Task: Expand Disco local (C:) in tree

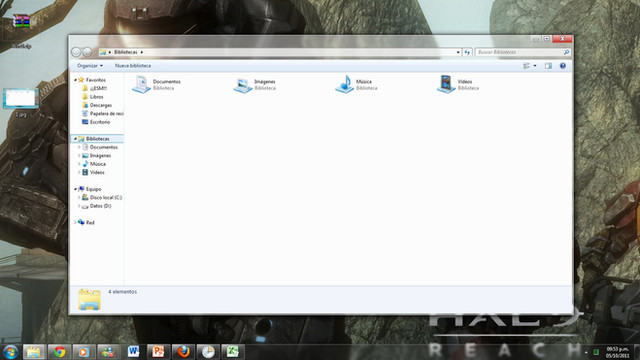Action: click(x=79, y=198)
